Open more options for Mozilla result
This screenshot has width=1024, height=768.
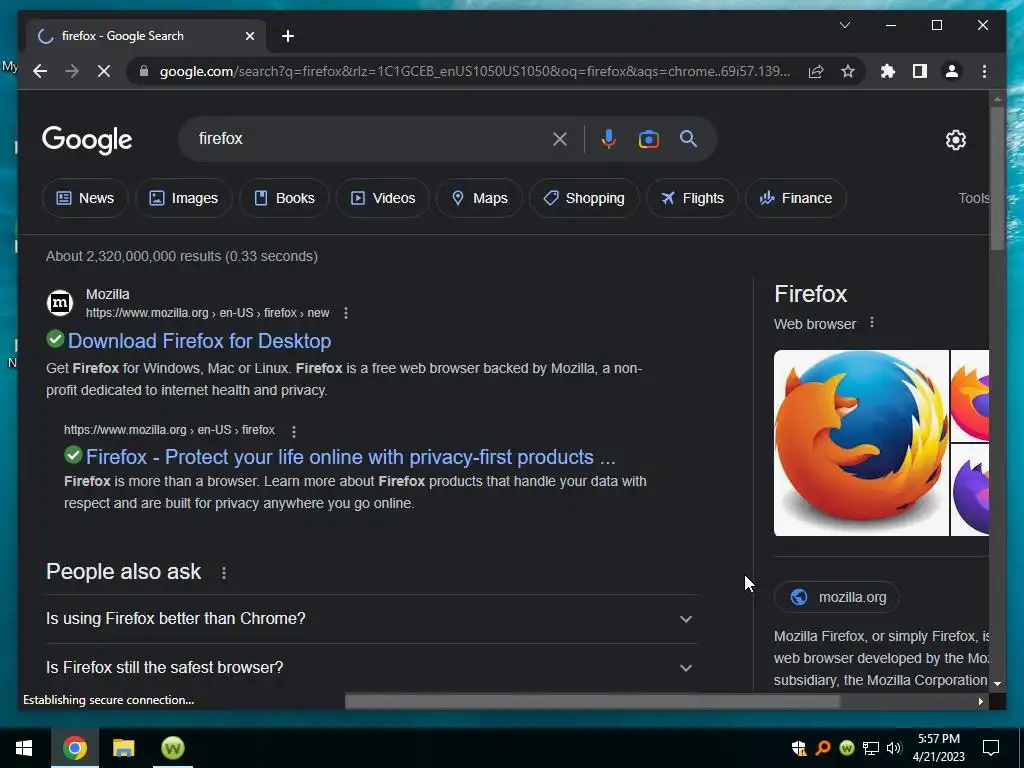(345, 313)
